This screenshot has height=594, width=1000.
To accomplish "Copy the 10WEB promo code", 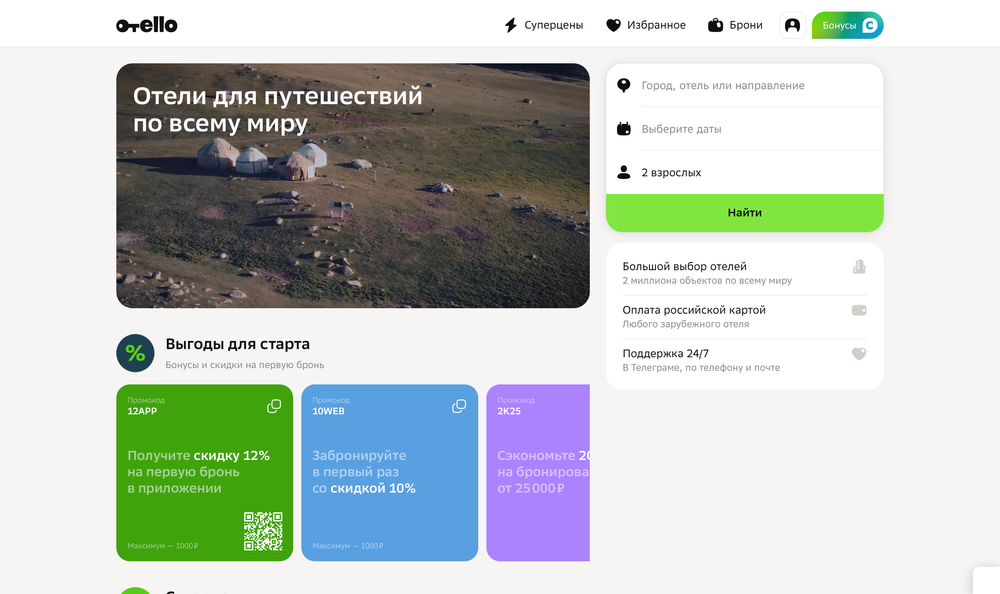I will coord(459,406).
